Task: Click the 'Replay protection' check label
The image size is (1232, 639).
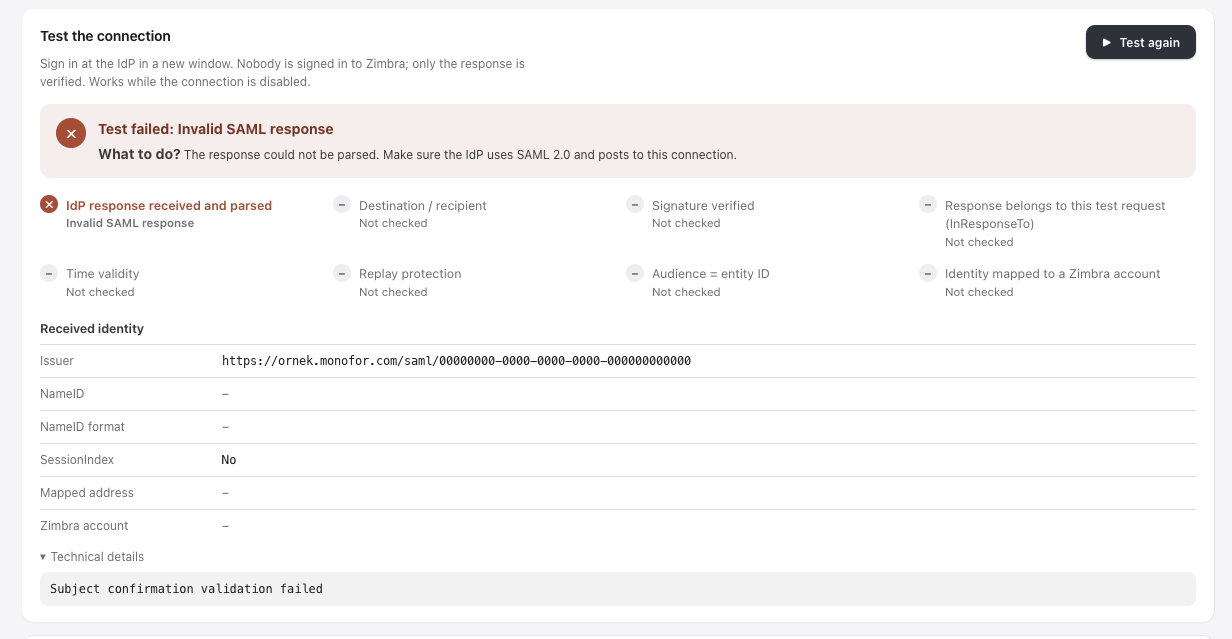Action: coord(410,273)
